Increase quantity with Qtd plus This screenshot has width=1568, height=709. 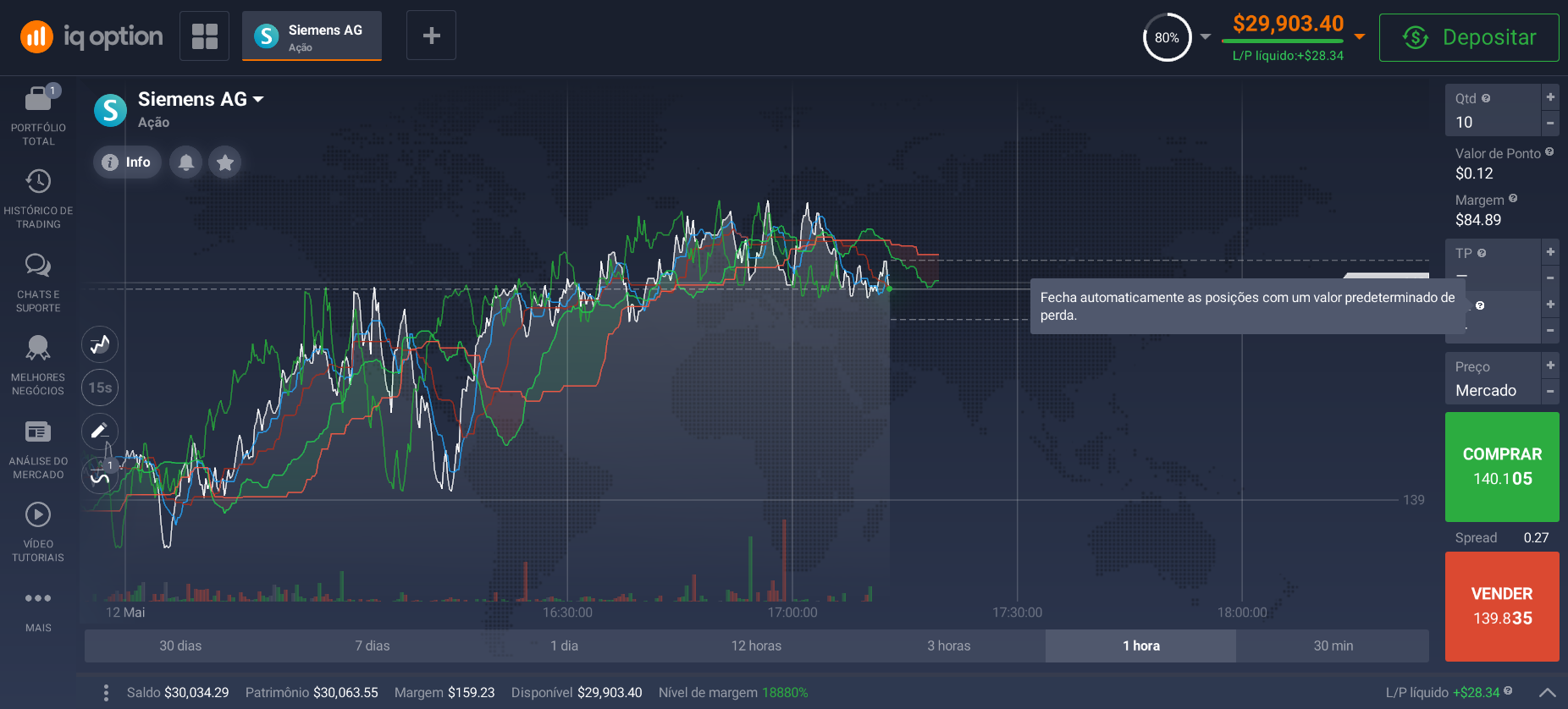[x=1550, y=96]
